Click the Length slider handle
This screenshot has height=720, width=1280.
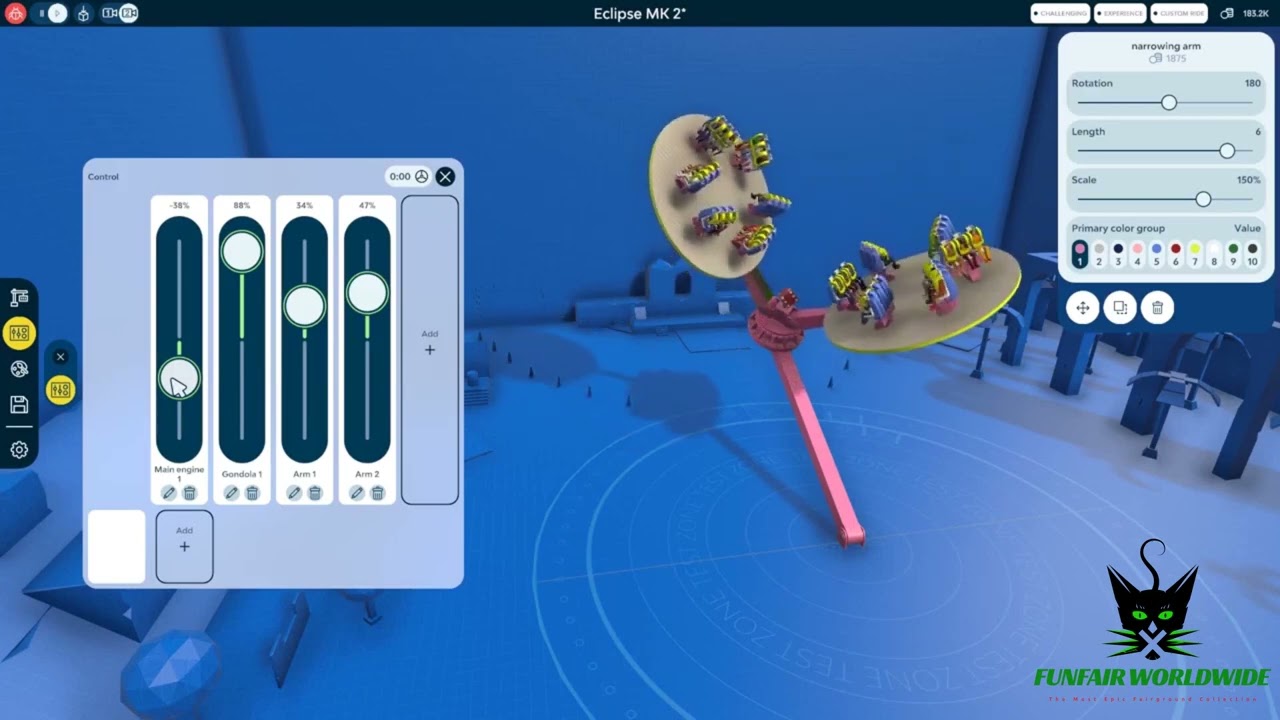coord(1227,151)
